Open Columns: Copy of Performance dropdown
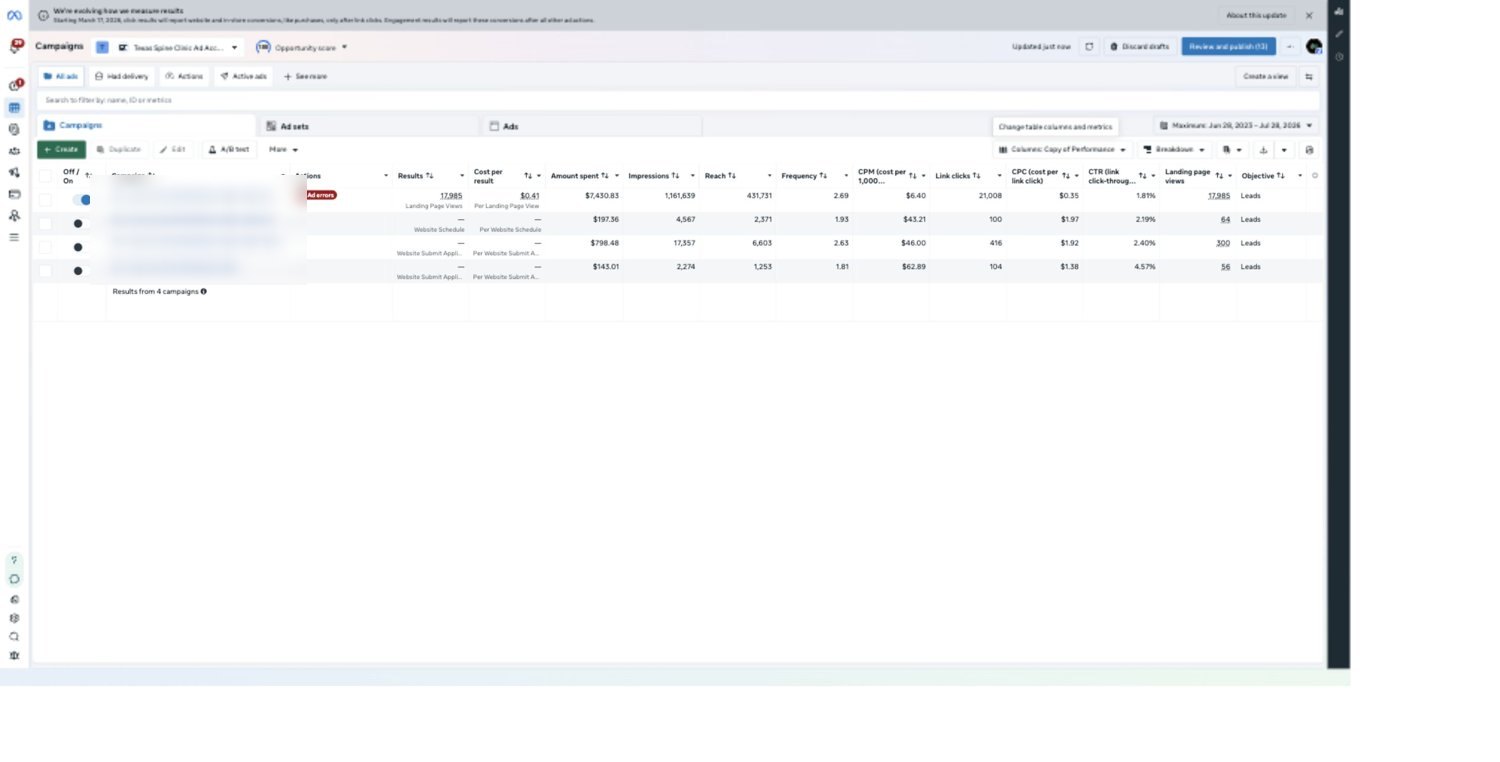The width and height of the screenshot is (1500, 762). [1063, 149]
